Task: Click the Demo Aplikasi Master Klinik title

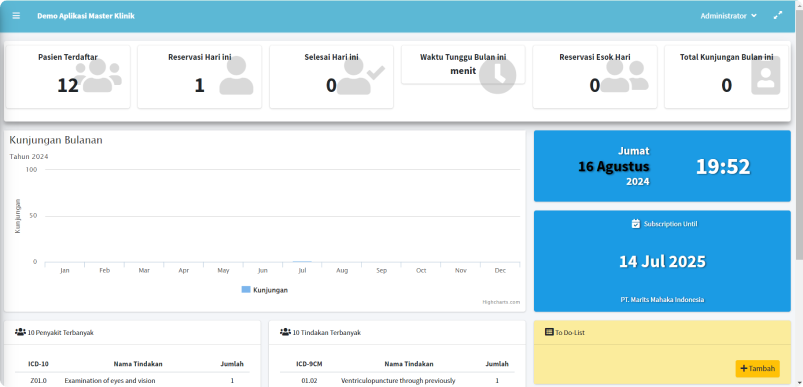Action: click(x=86, y=16)
